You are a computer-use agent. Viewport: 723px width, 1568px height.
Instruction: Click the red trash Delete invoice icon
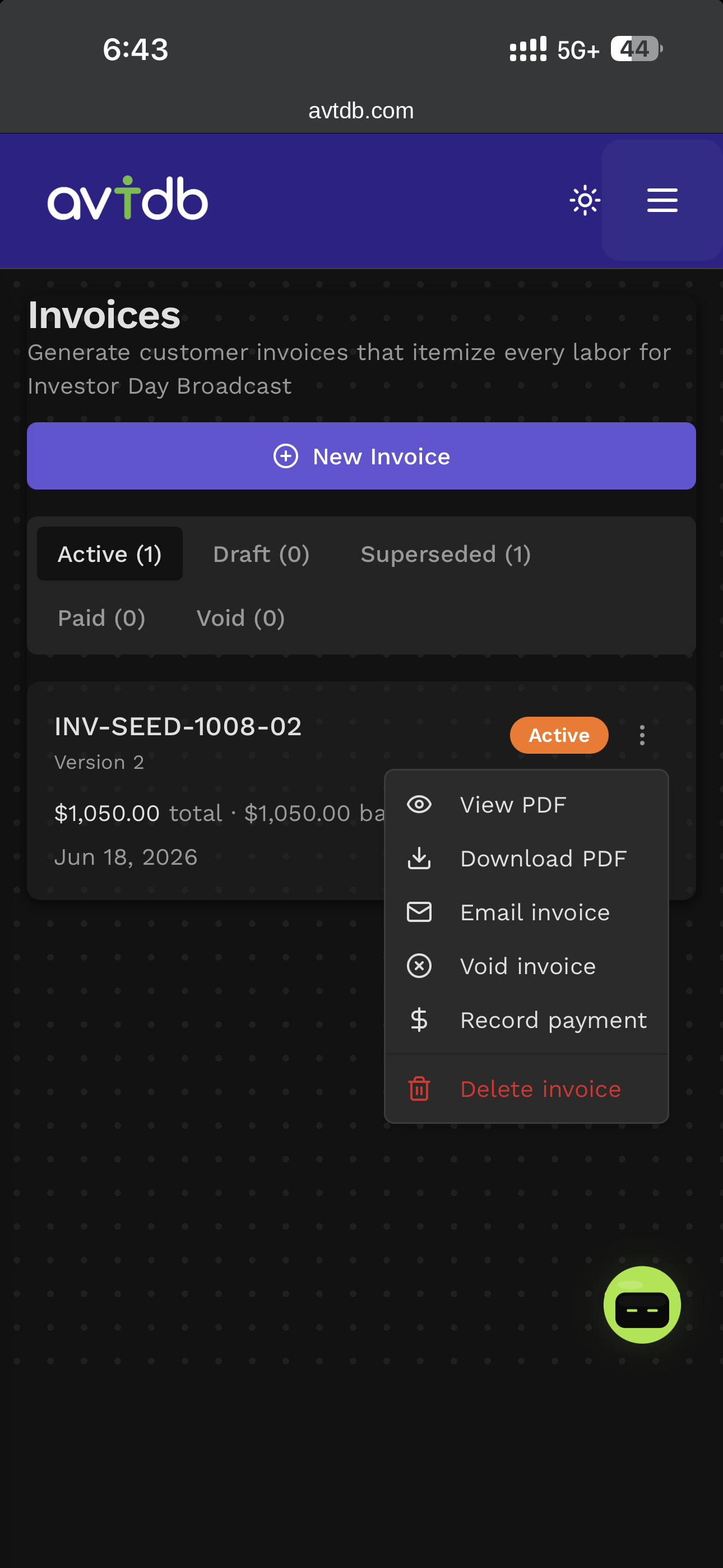(419, 1089)
